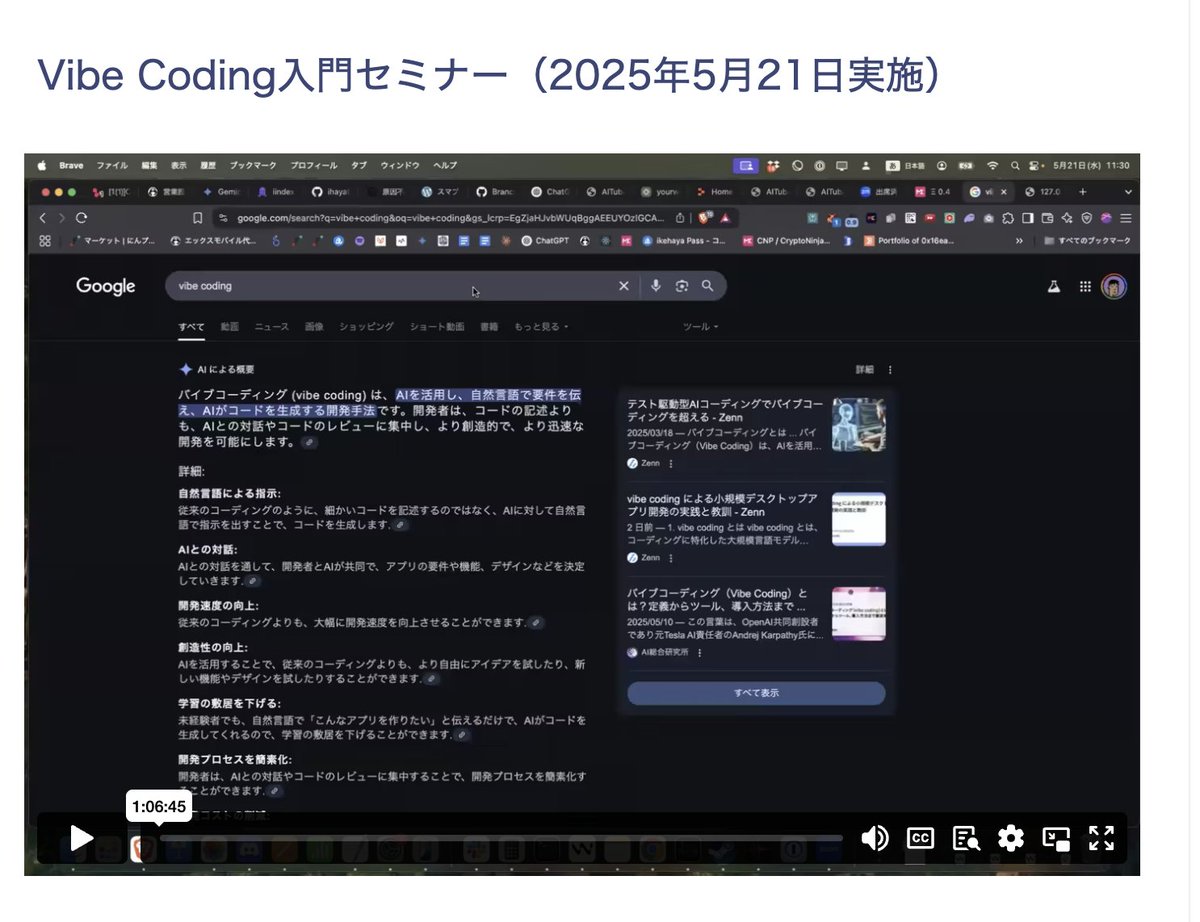Open the video transcript search icon
This screenshot has width=1200, height=922.
coord(966,838)
